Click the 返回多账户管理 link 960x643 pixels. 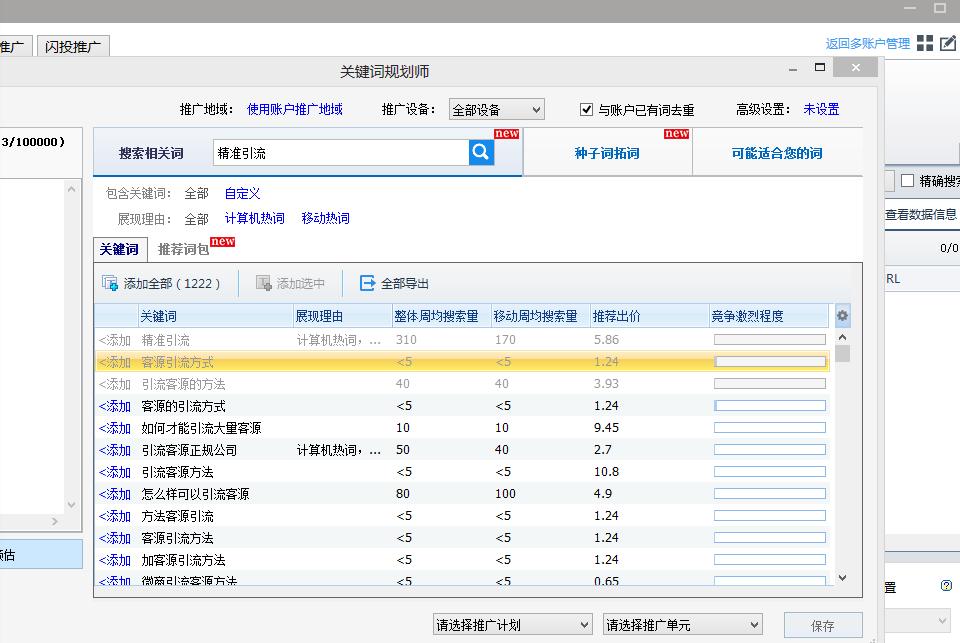click(866, 42)
